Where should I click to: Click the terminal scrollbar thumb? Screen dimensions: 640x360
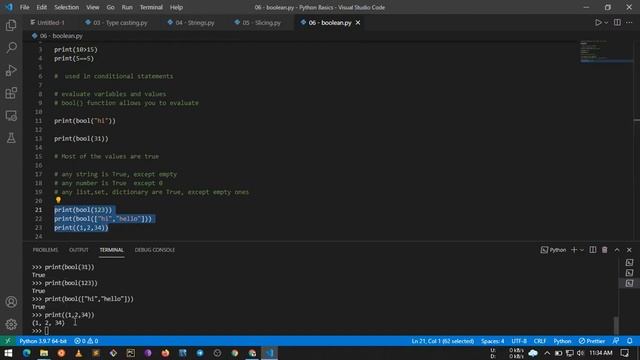pyautogui.click(x=616, y=326)
